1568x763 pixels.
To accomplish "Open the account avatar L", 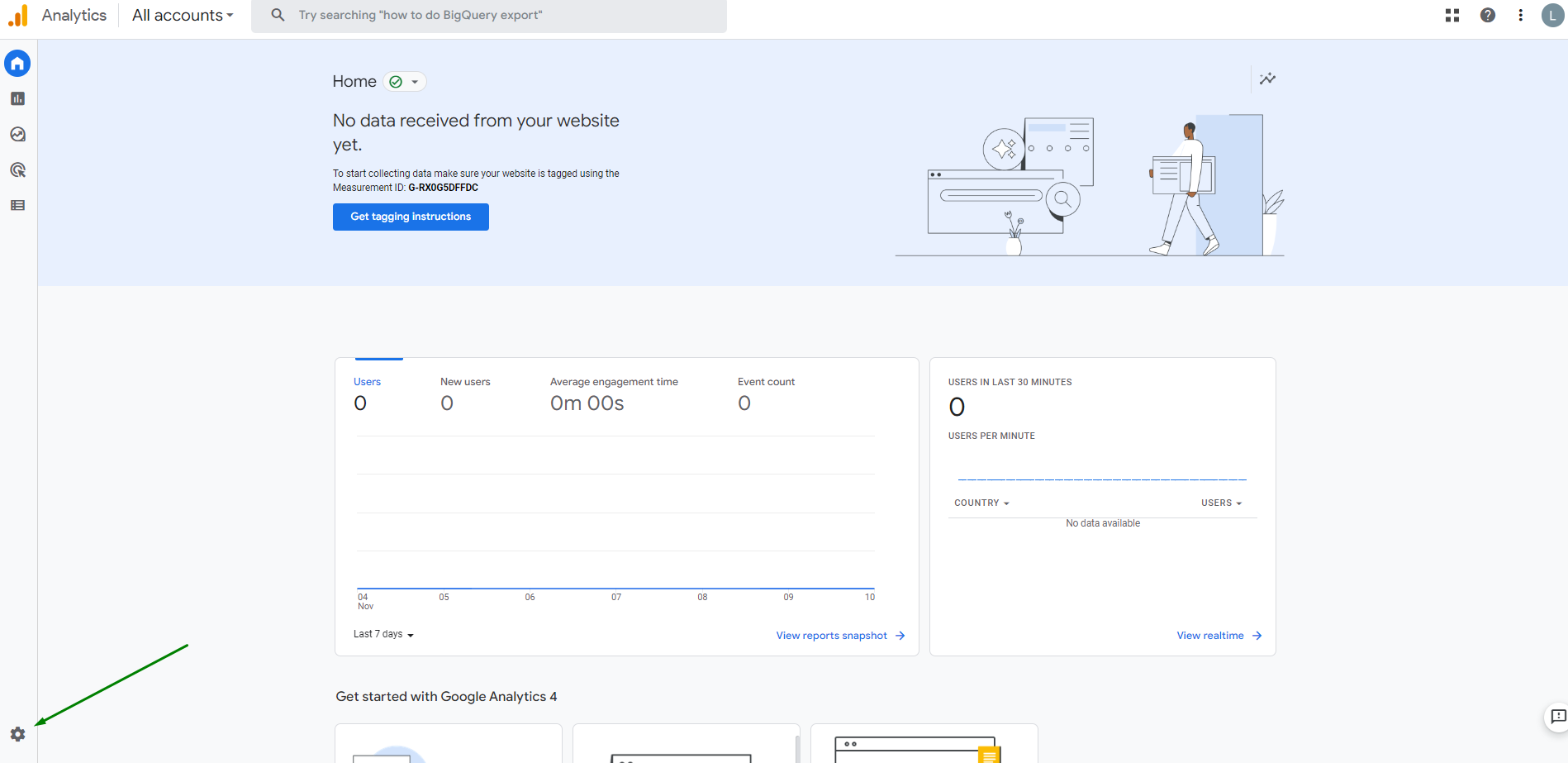I will pyautogui.click(x=1552, y=15).
